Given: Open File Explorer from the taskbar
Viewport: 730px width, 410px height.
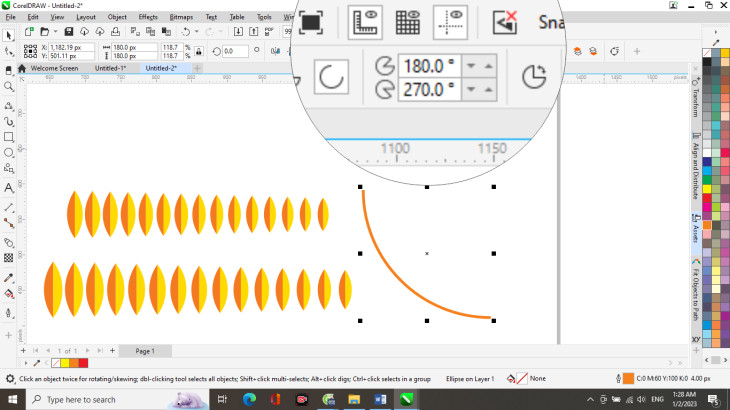Looking at the screenshot, I should (x=354, y=399).
